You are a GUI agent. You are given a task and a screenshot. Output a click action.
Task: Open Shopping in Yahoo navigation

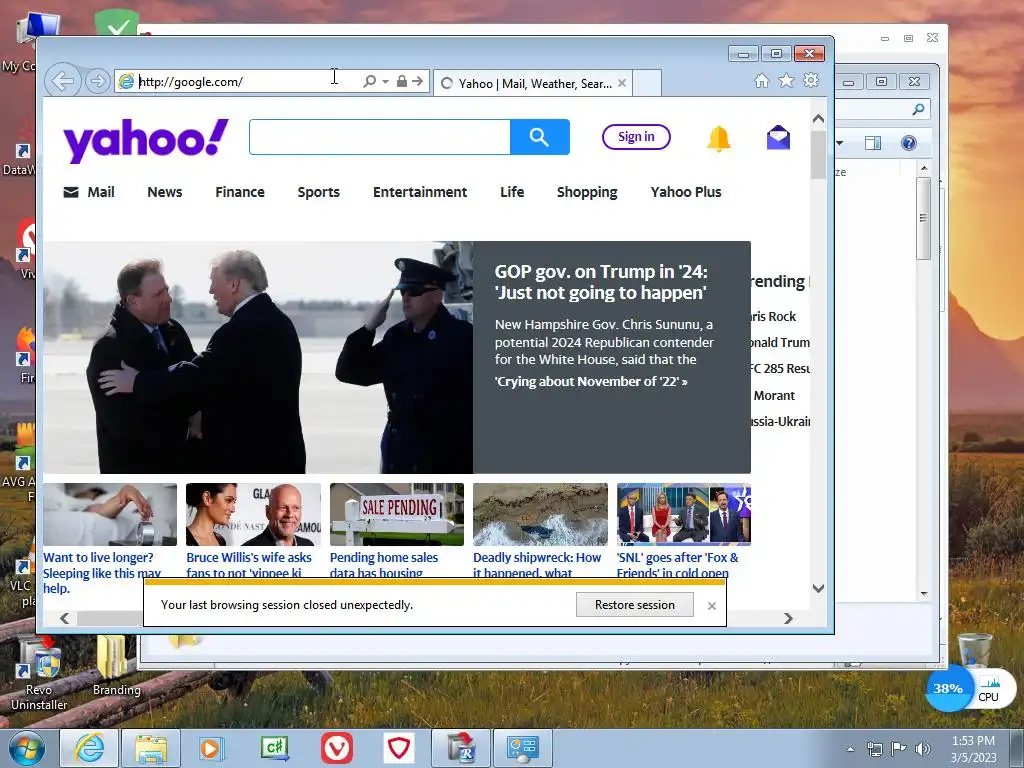tap(587, 192)
